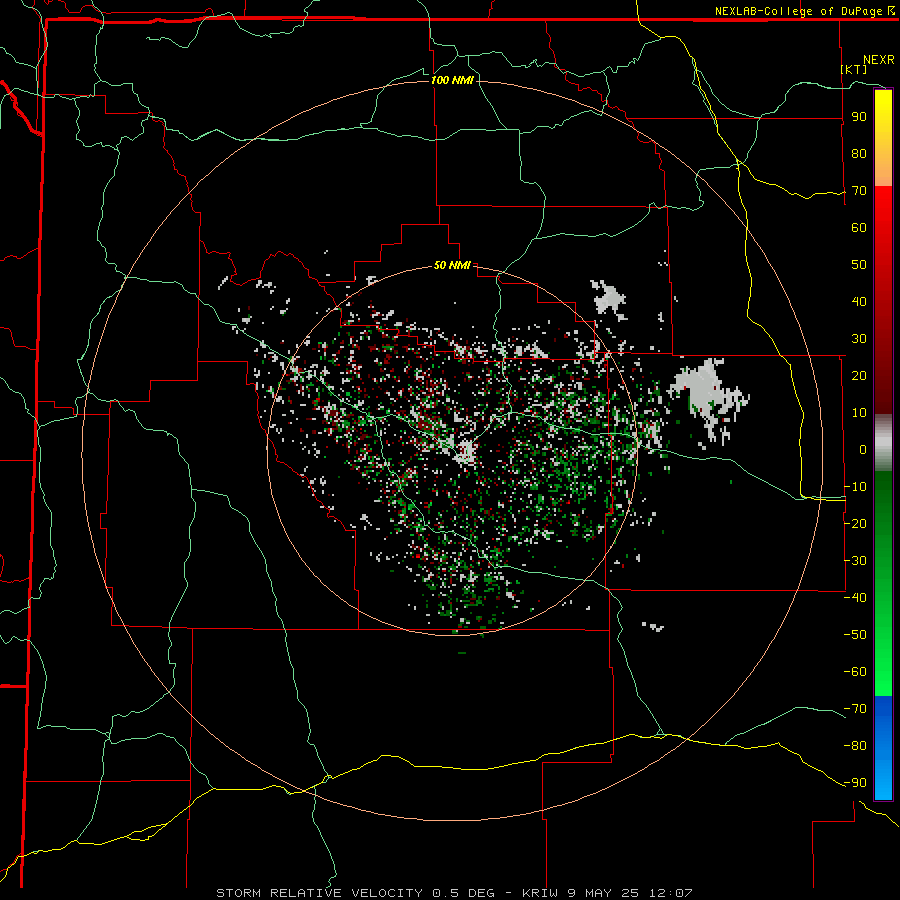This screenshot has height=900, width=900.
Task: Click the 0 value on the velocity scale
Action: click(863, 449)
